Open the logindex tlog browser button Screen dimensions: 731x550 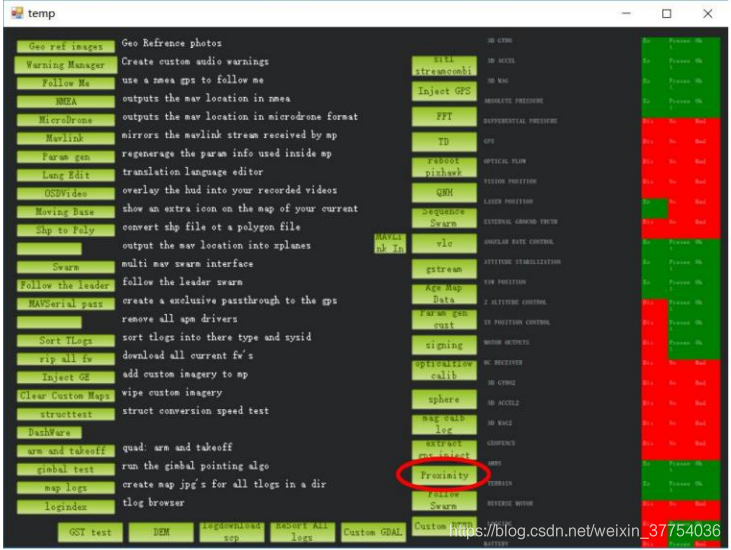[66, 506]
